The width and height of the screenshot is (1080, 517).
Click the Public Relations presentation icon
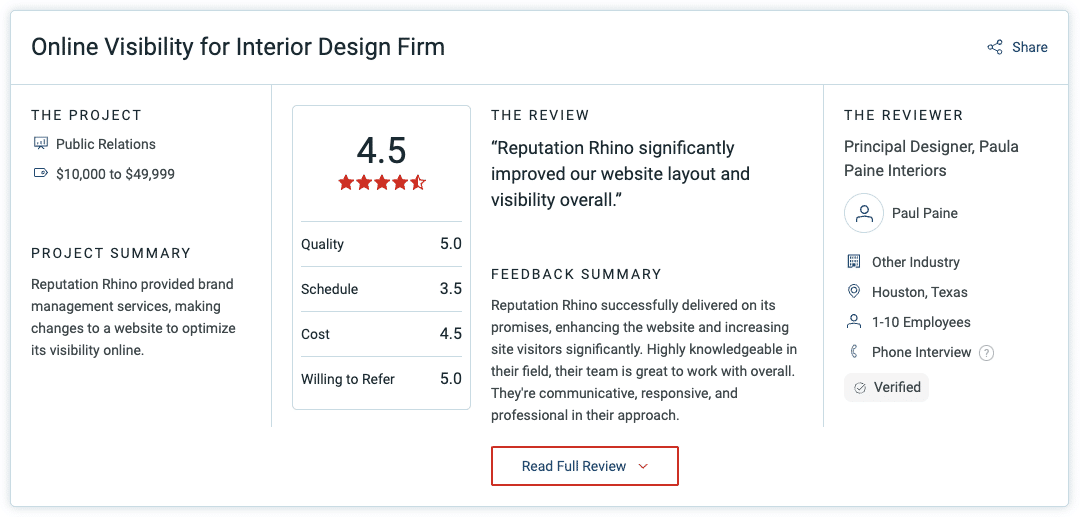pos(41,144)
